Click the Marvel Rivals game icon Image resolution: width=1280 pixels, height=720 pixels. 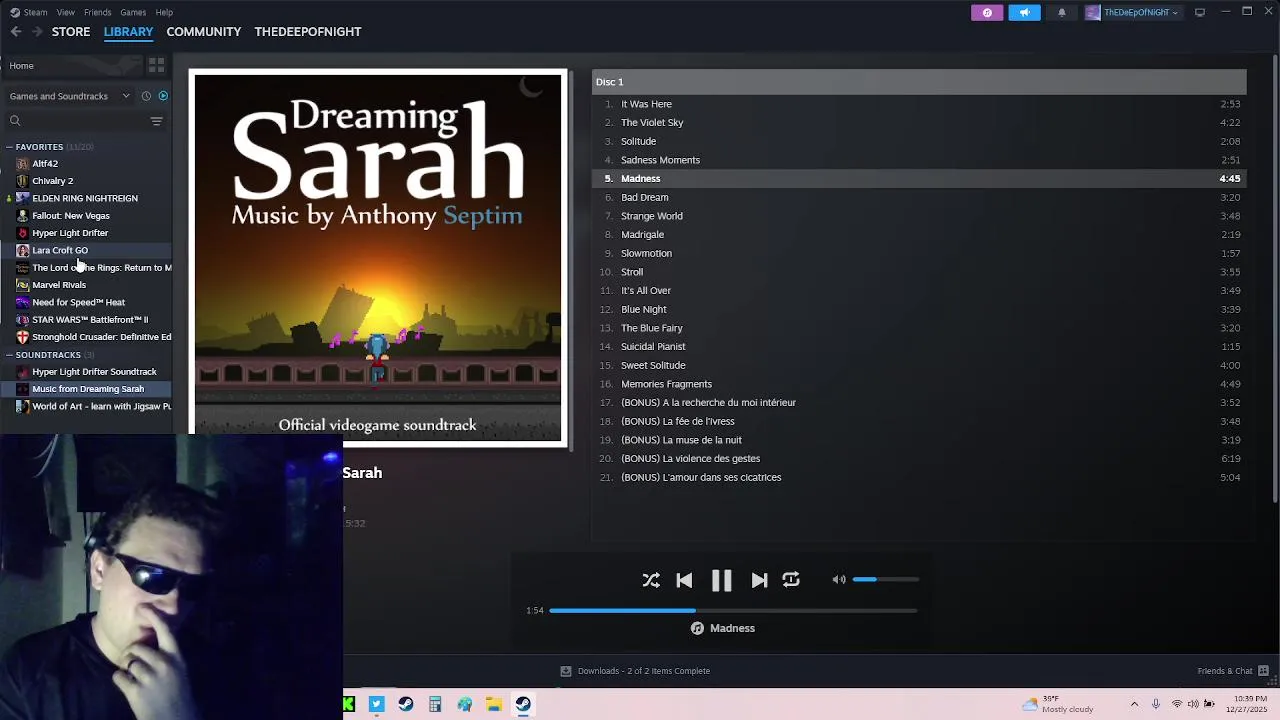22,285
